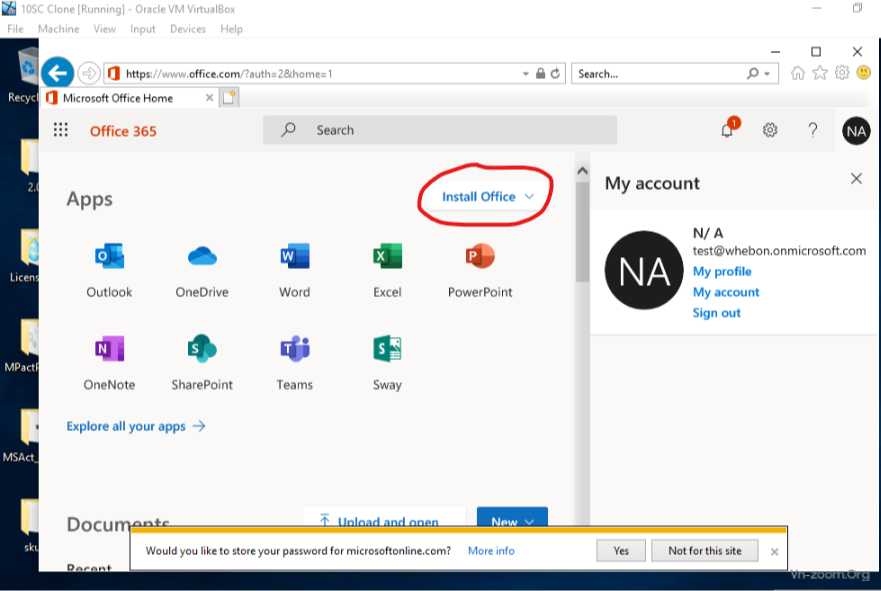
Task: Open the address bar URL dropdown arrow
Action: coord(526,74)
